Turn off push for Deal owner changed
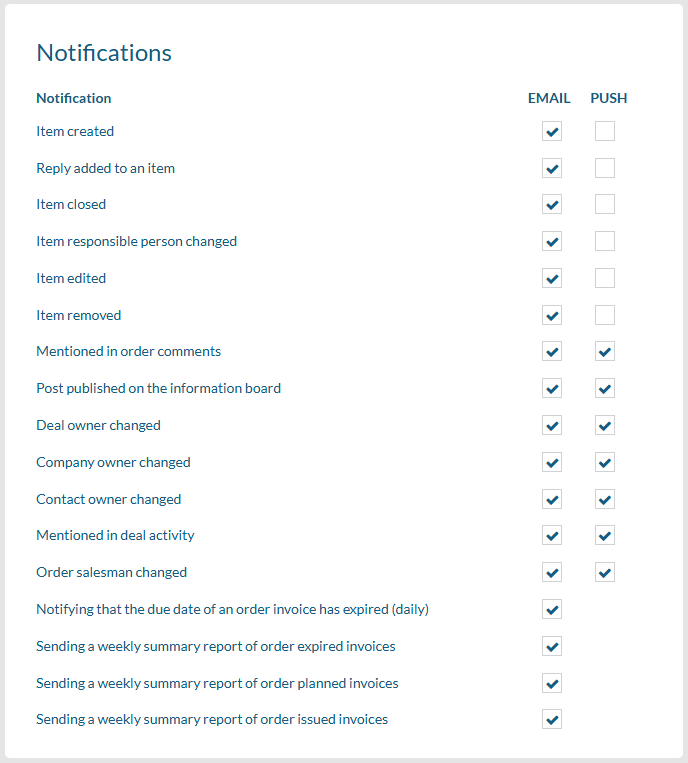The width and height of the screenshot is (688, 763). tap(604, 425)
